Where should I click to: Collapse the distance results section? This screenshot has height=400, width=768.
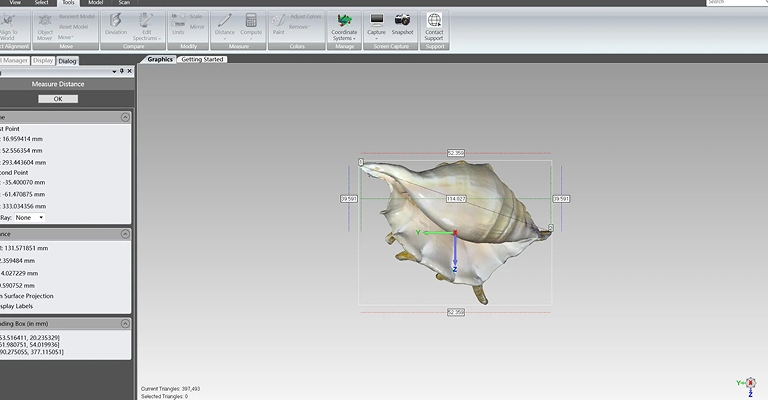[x=124, y=234]
